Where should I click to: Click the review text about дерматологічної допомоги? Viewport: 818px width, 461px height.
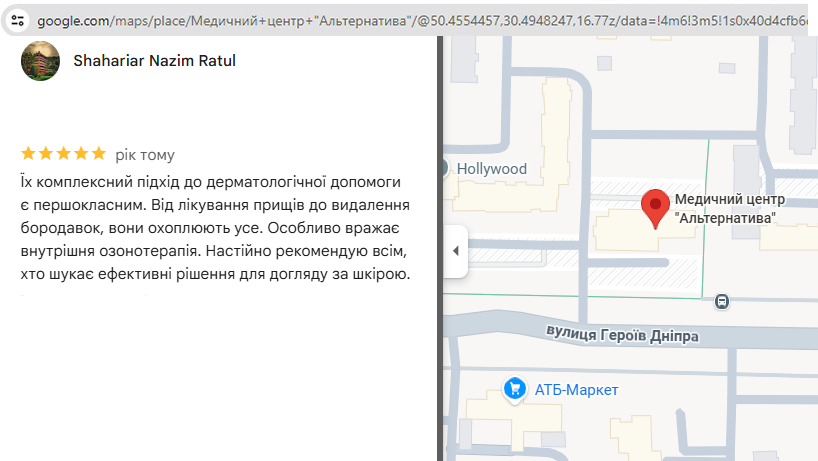pyautogui.click(x=215, y=228)
